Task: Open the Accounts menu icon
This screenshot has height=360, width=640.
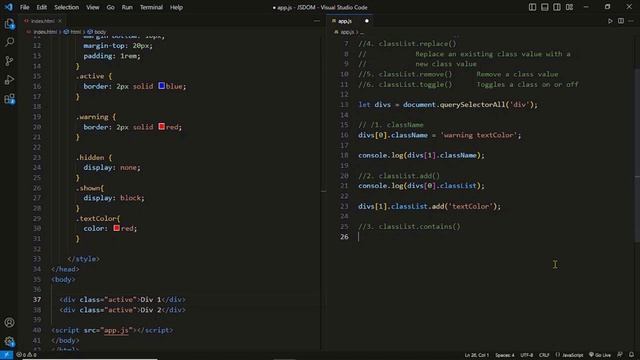Action: [9, 322]
